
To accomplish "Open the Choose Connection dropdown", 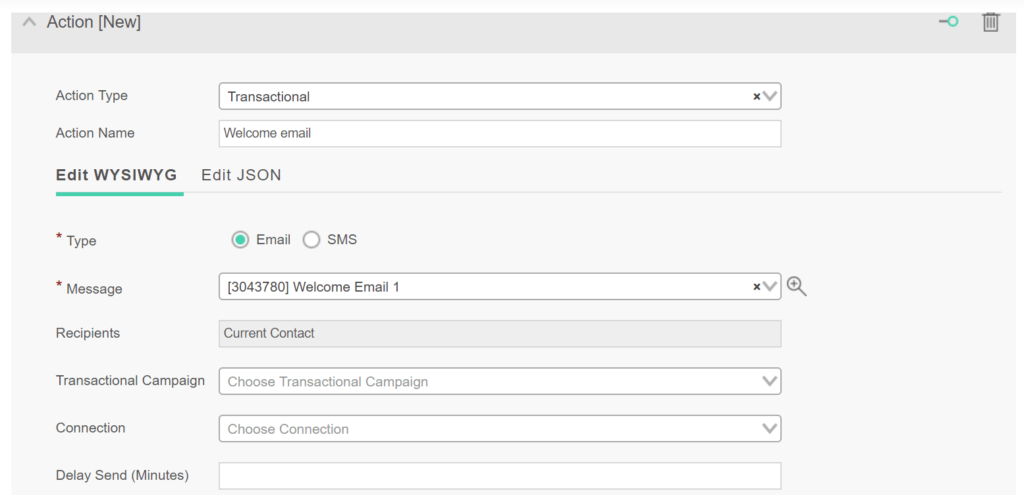I will click(500, 429).
